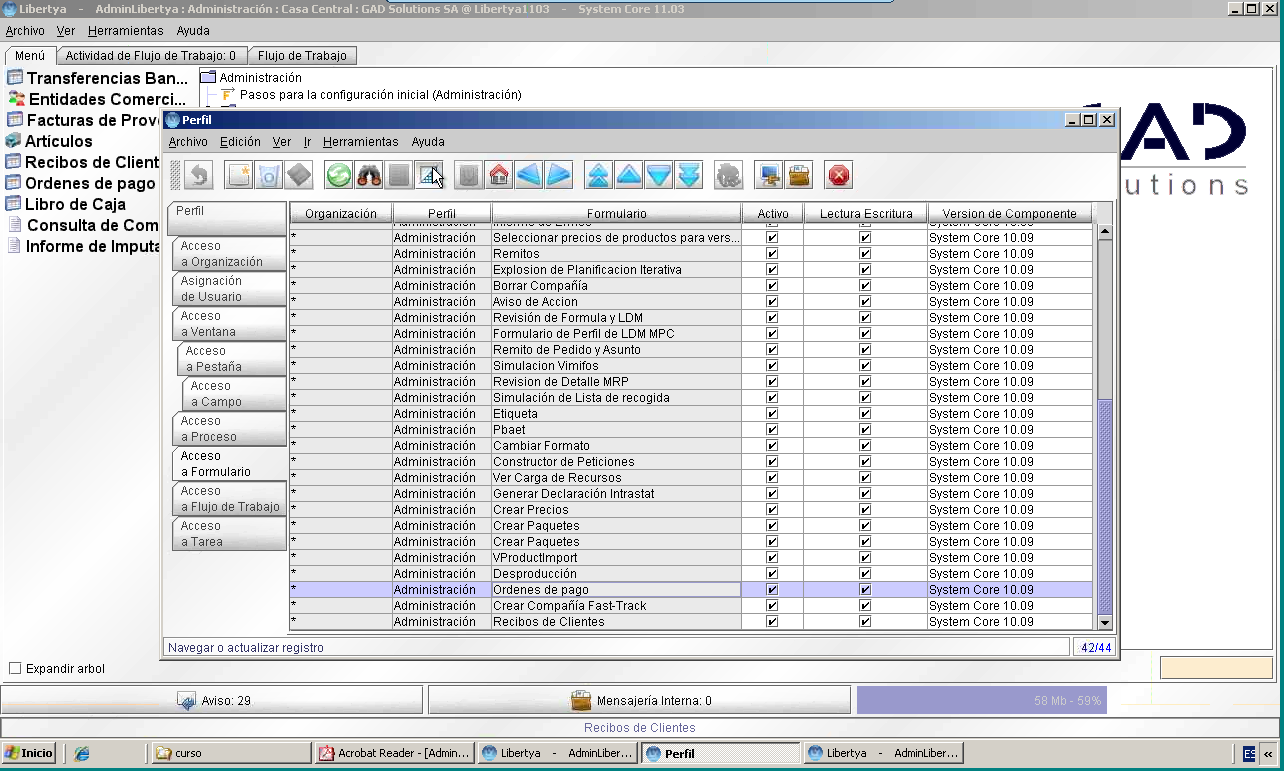Select Acceso a Organización side tab
Viewport: 1284px width, 771px height.
(x=229, y=254)
